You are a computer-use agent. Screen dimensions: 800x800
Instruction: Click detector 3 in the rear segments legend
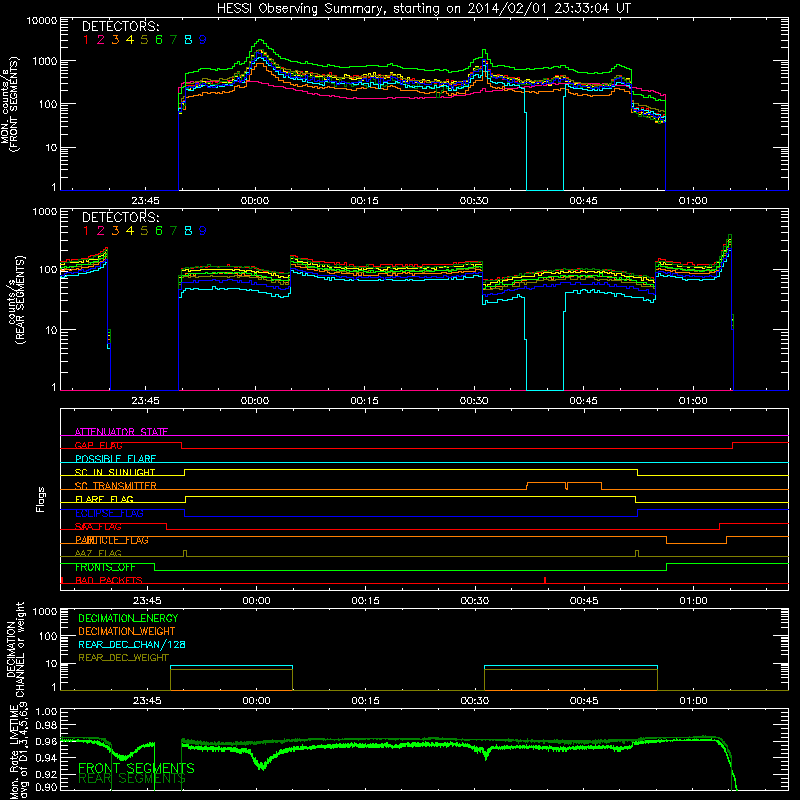(115, 231)
